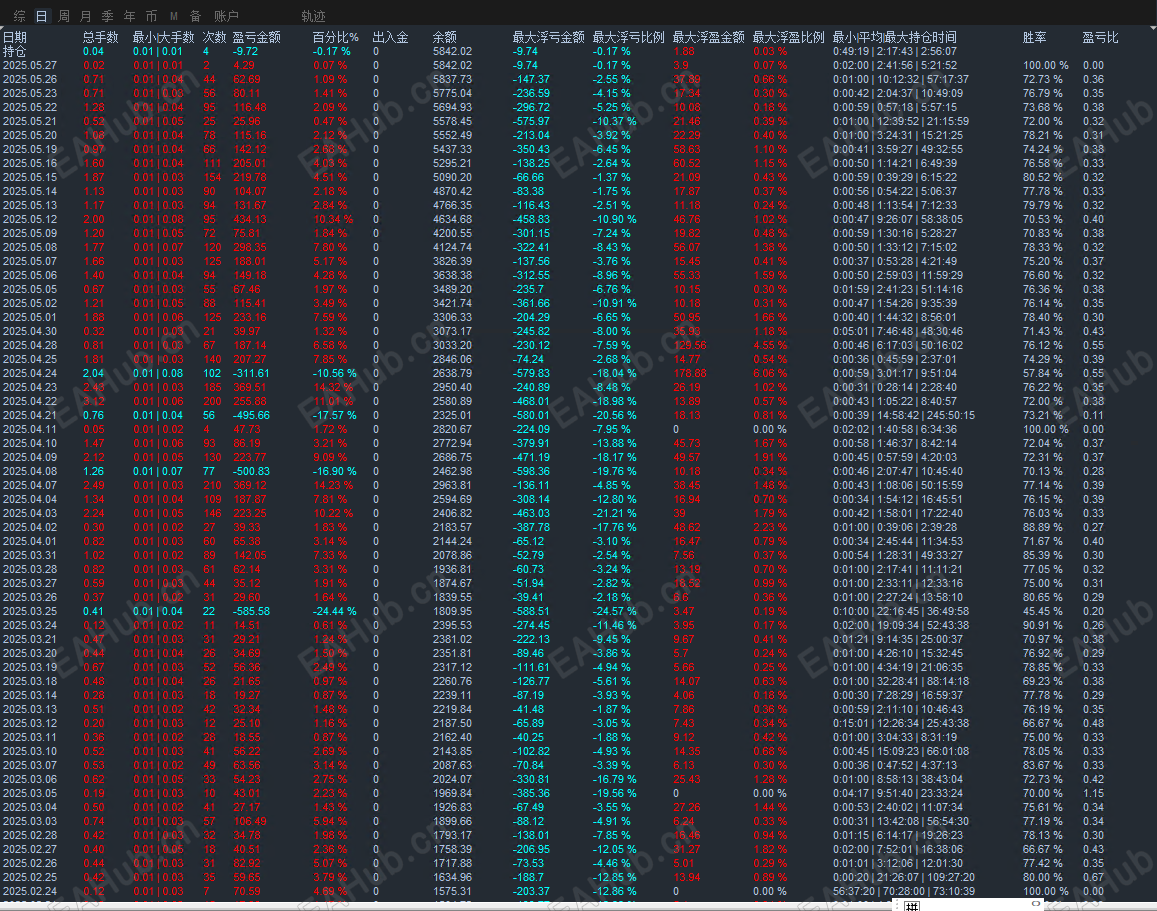Select the 持仓 open-position row label
1157x911 pixels.
(15, 51)
